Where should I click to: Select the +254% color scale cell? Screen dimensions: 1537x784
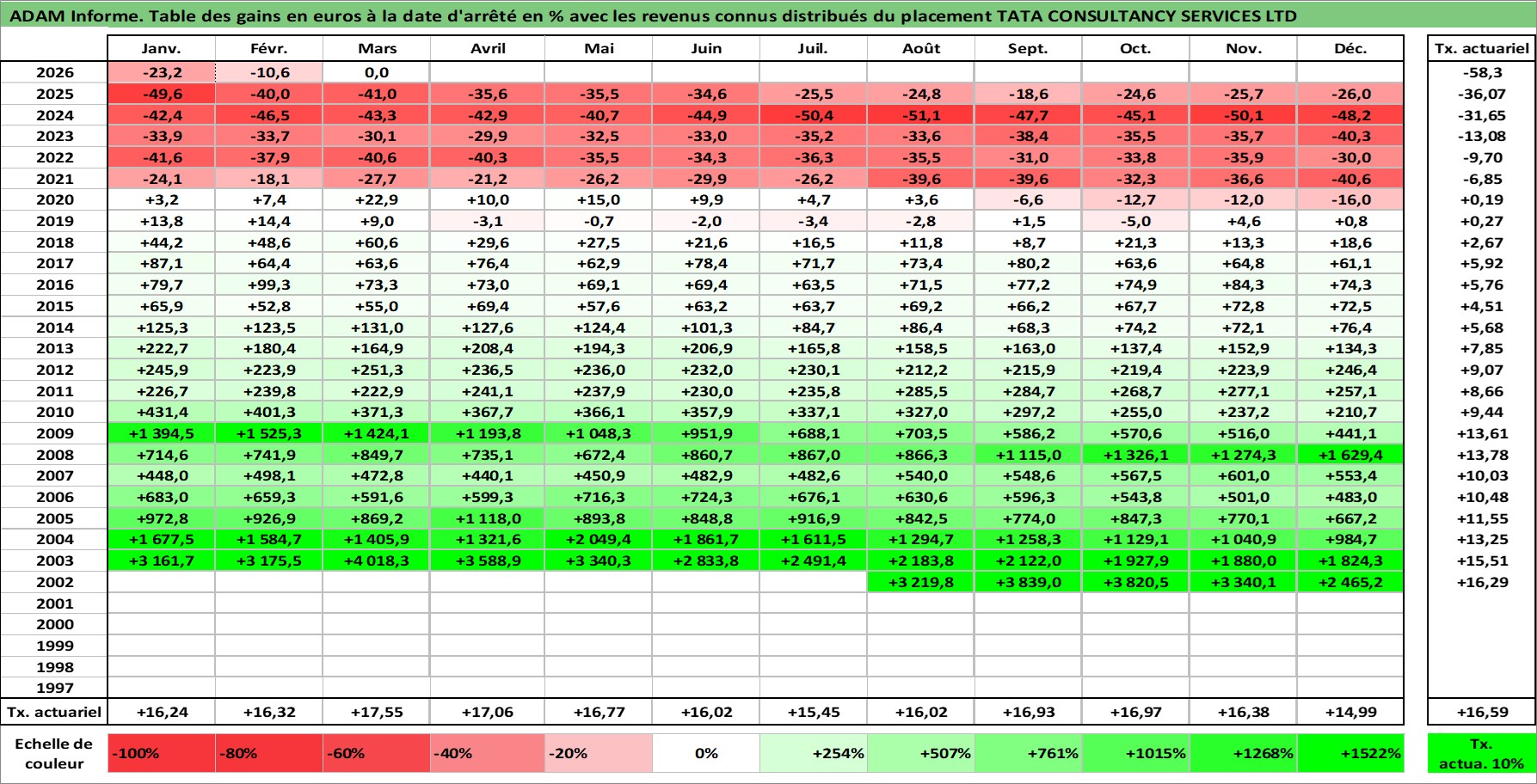[x=814, y=753]
